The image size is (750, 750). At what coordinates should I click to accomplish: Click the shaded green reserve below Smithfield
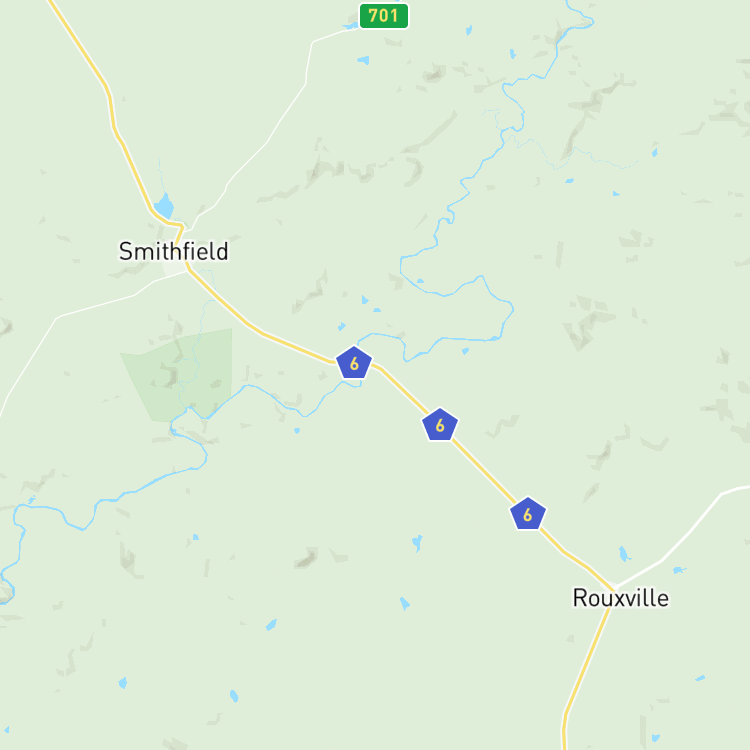pyautogui.click(x=184, y=375)
